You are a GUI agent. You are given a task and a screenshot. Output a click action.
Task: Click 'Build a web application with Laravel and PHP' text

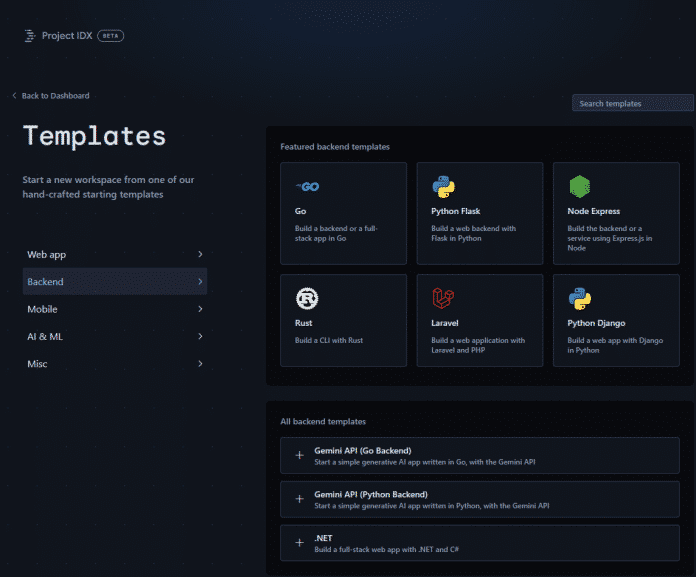[x=478, y=345]
